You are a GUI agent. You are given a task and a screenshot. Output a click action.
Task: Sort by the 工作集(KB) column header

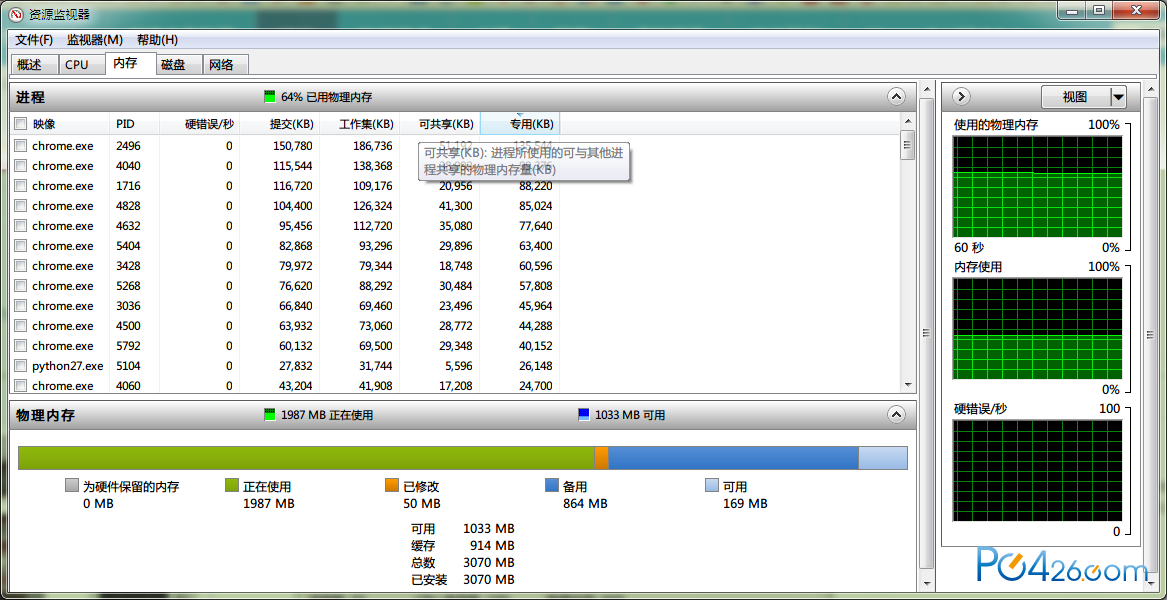coord(359,124)
